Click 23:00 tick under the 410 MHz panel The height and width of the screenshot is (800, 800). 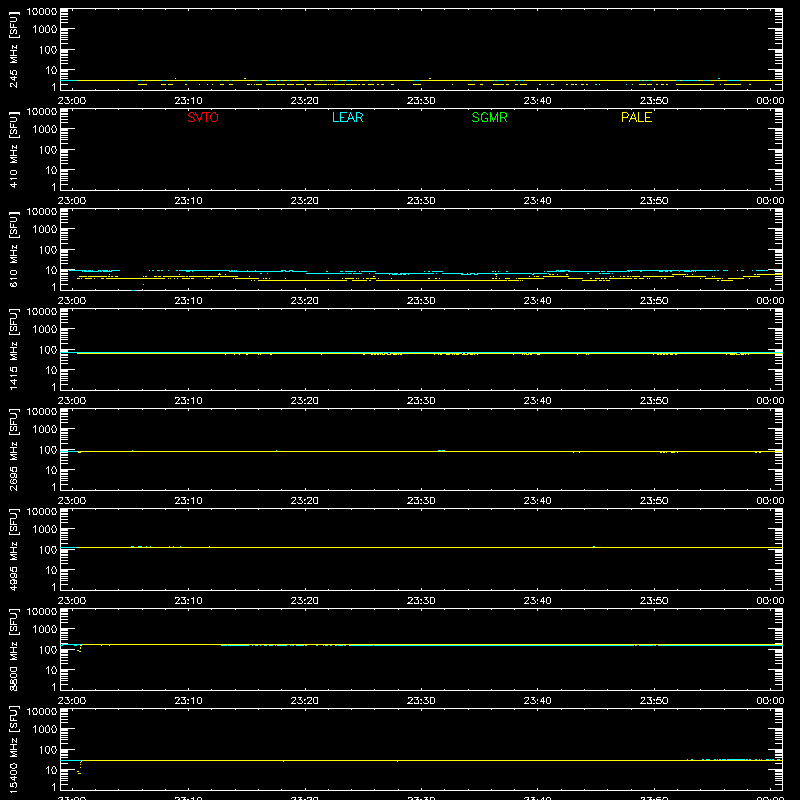coord(71,201)
